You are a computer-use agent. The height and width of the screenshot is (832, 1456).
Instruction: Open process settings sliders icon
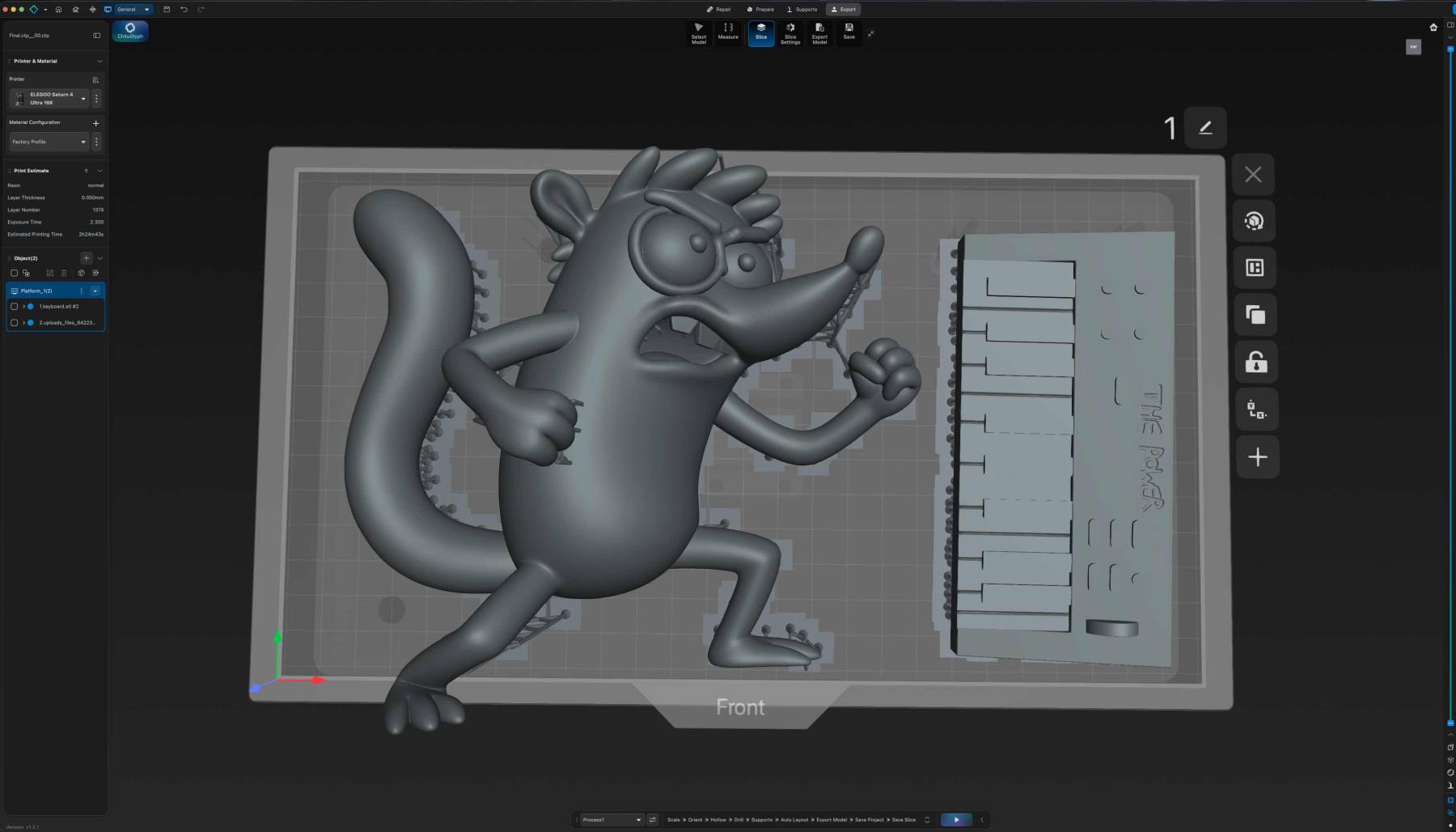[x=653, y=820]
